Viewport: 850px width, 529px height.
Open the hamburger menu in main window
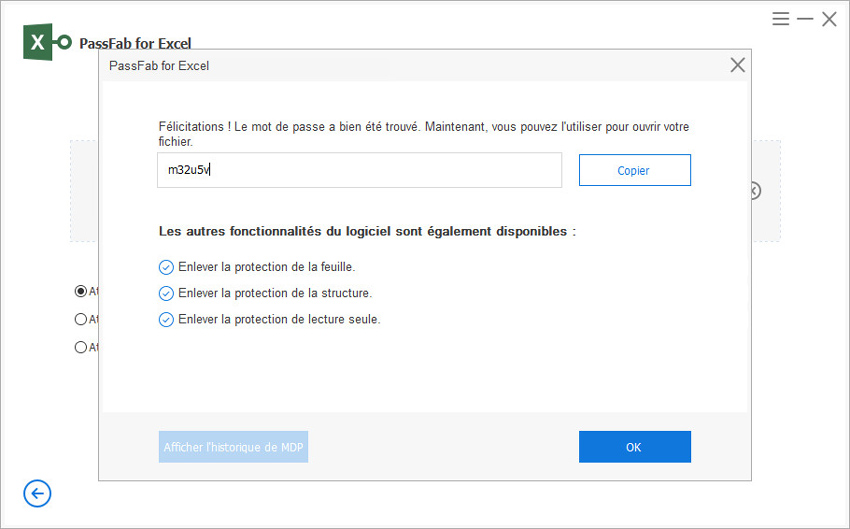[781, 19]
